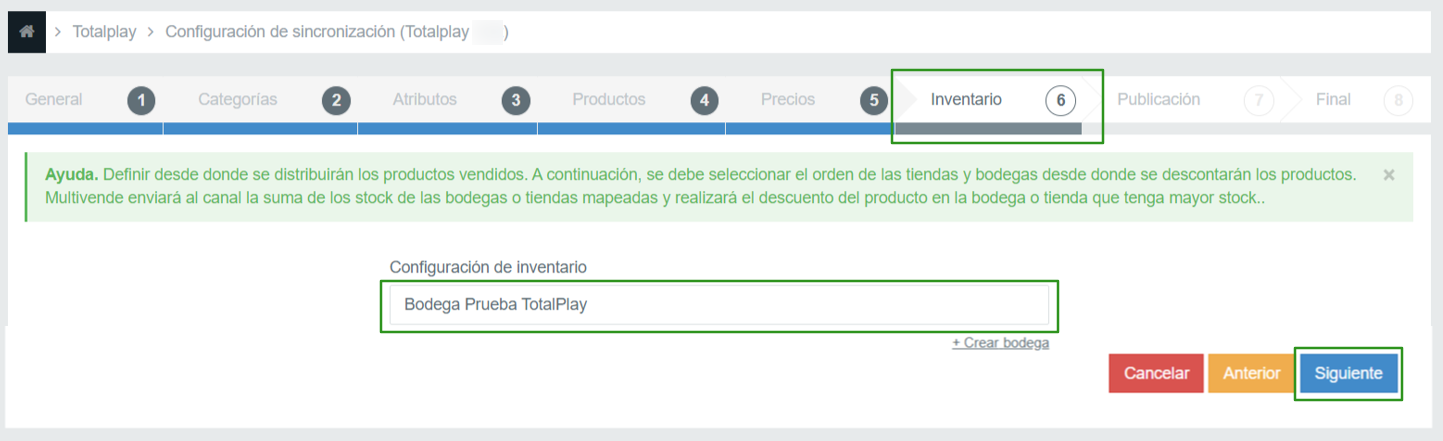Select step number 6 circle

pos(1060,100)
